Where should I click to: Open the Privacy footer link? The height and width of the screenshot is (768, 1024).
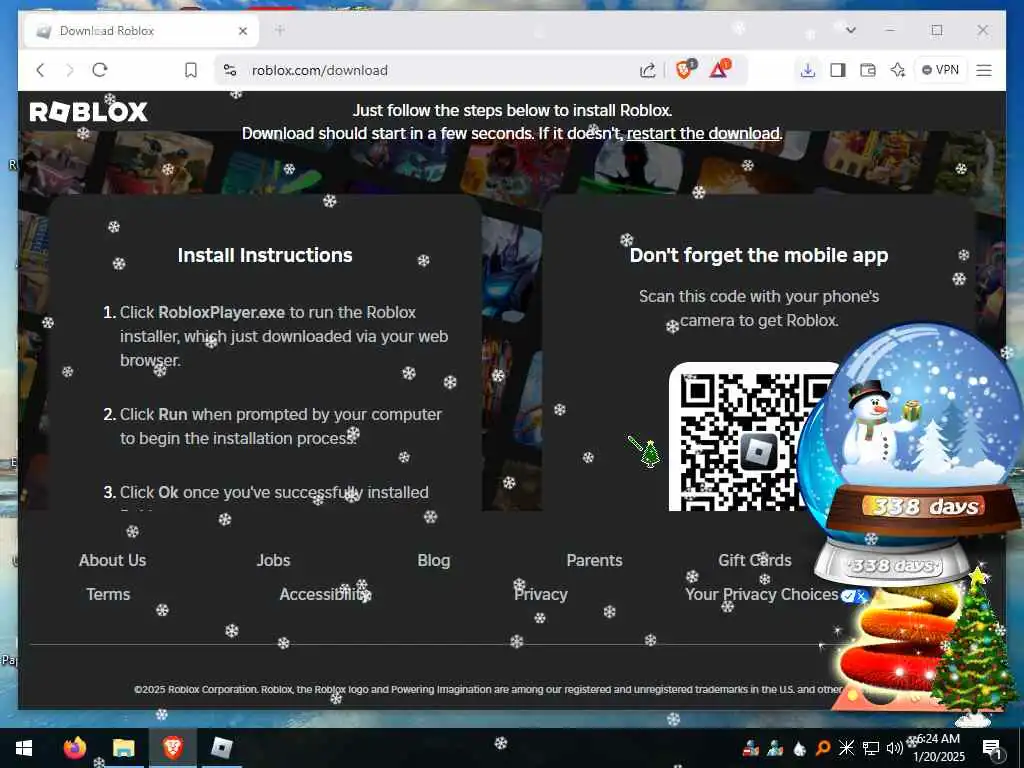pos(541,594)
